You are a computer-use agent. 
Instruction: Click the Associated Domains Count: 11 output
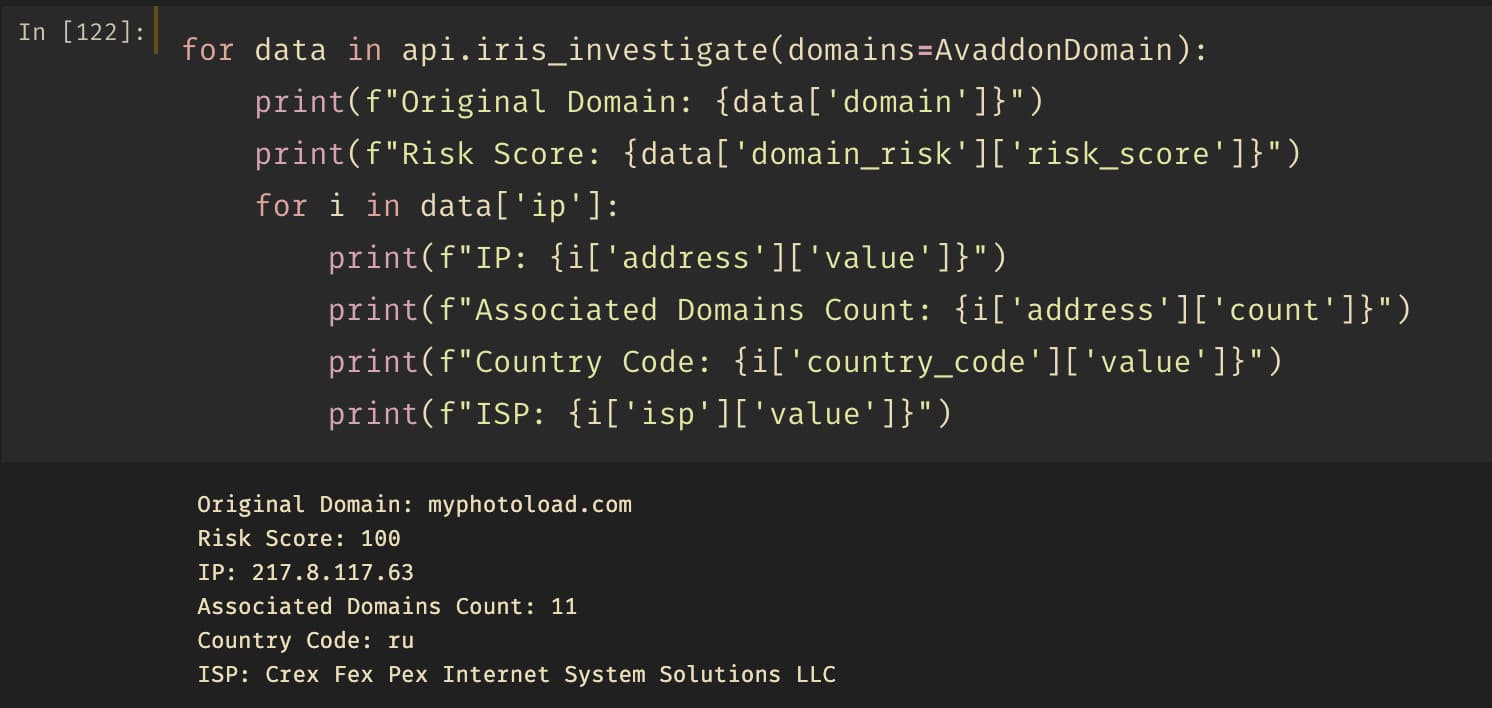[387, 607]
